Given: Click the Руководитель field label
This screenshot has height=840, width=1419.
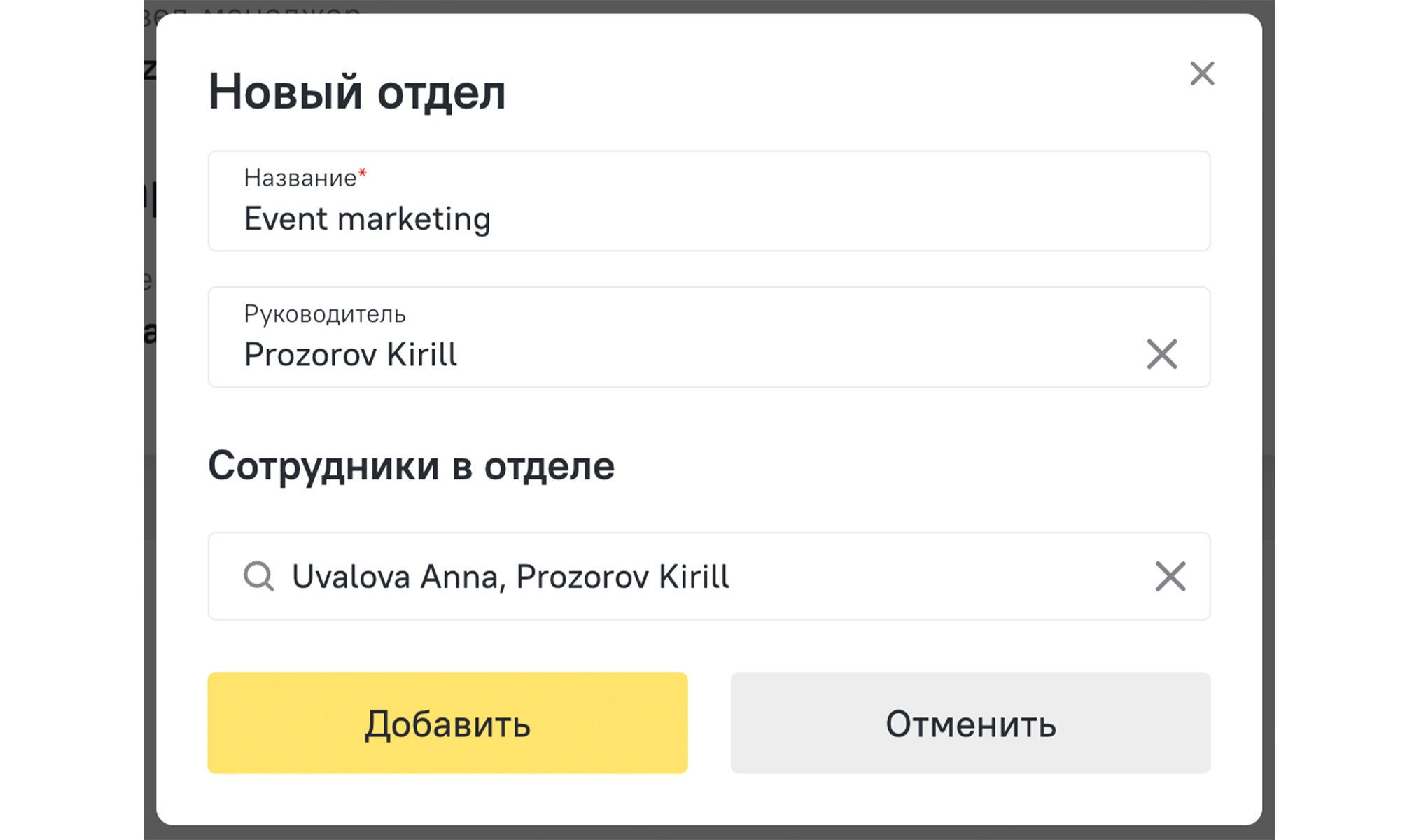Looking at the screenshot, I should click(324, 314).
